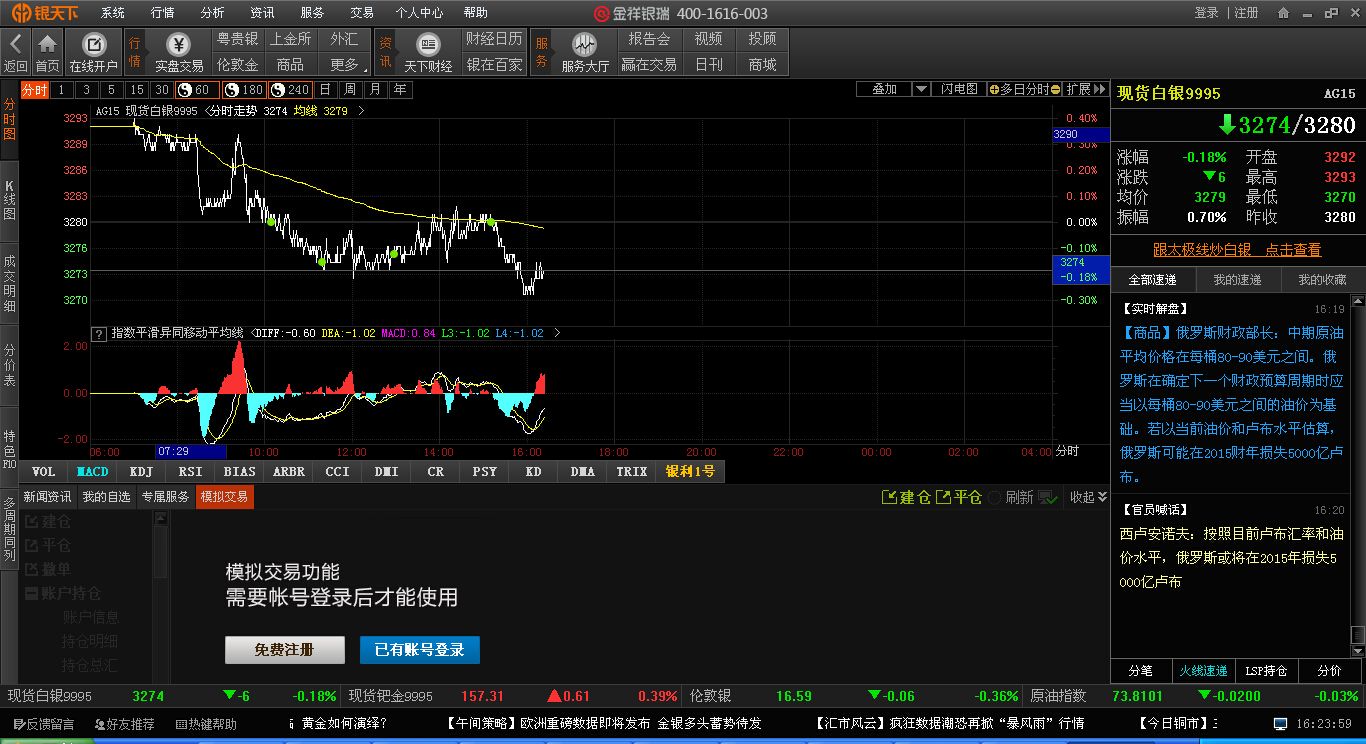Open the 我的收藏 news tab
Image resolution: width=1366 pixels, height=744 pixels.
(x=1322, y=280)
